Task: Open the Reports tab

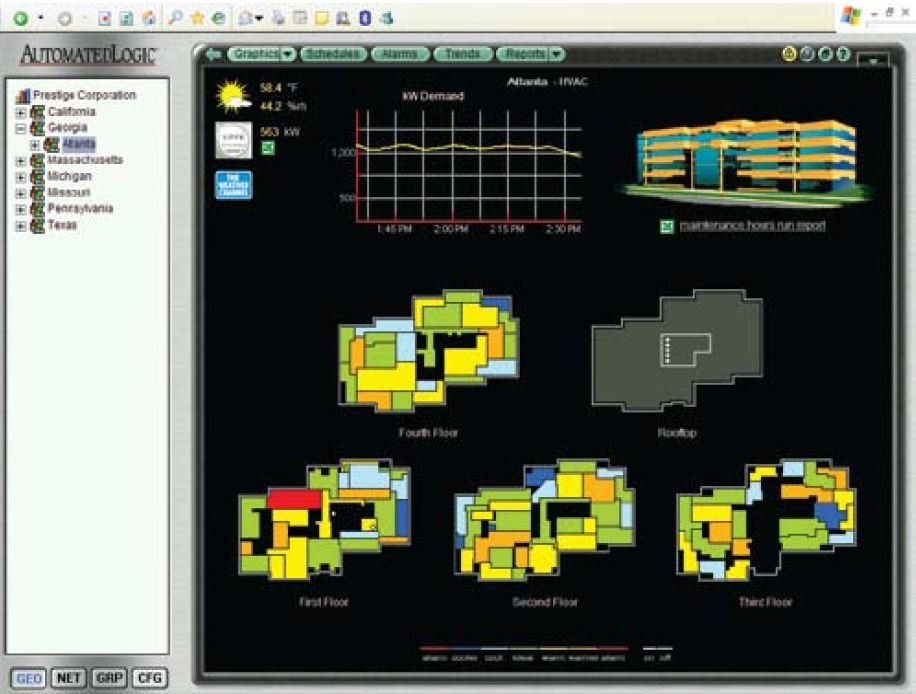Action: pyautogui.click(x=523, y=54)
